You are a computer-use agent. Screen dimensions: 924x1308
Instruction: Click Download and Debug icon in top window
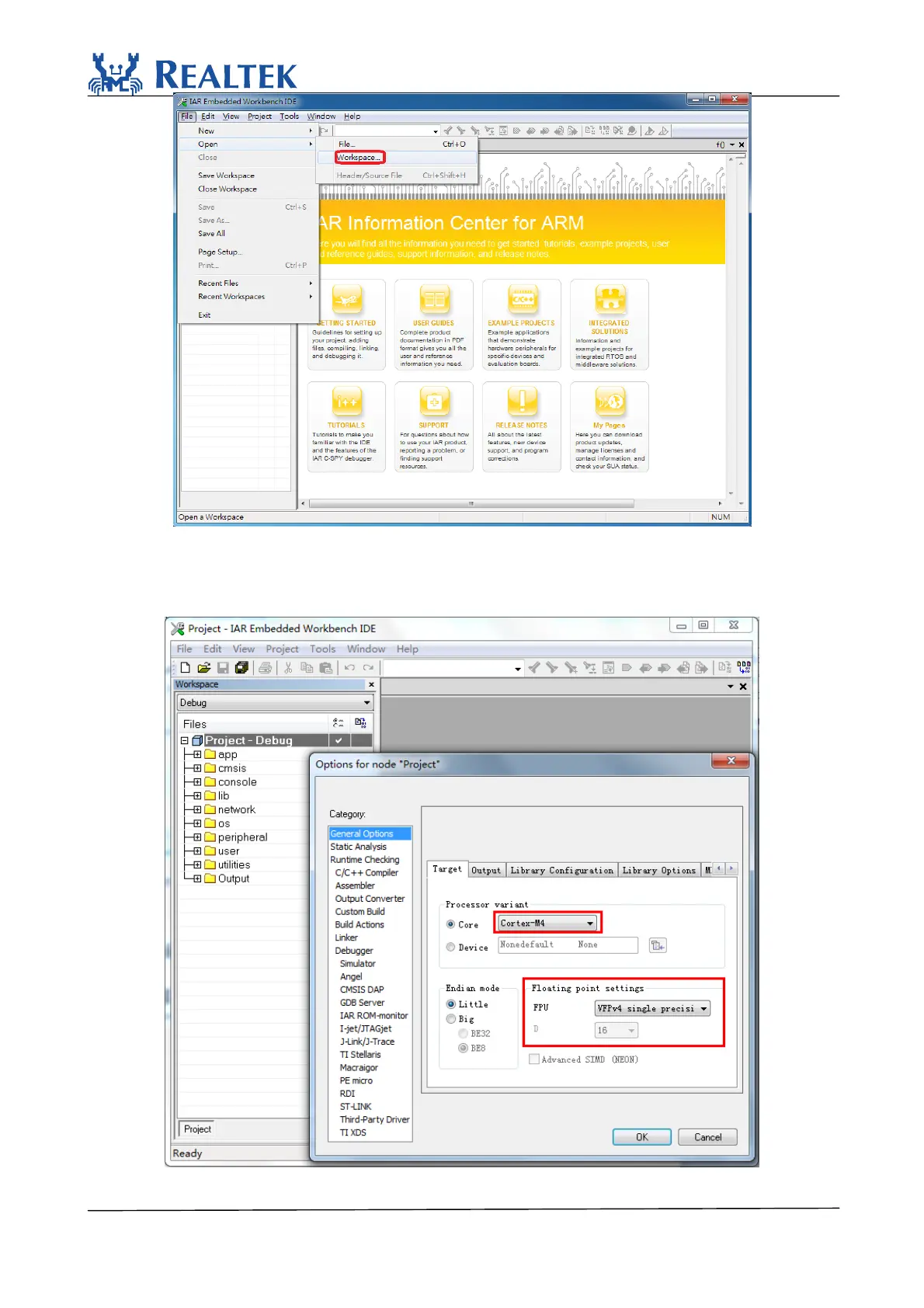tap(649, 130)
